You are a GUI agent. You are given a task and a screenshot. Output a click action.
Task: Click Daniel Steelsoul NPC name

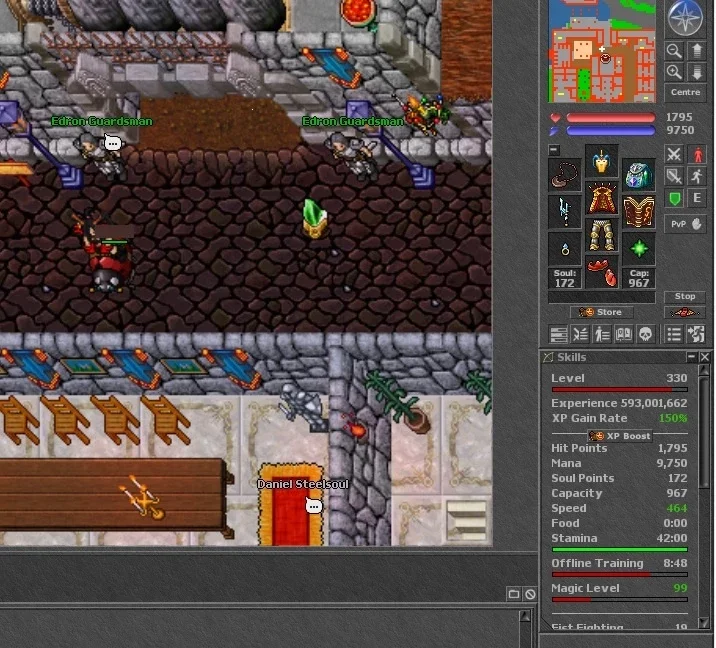click(x=302, y=484)
